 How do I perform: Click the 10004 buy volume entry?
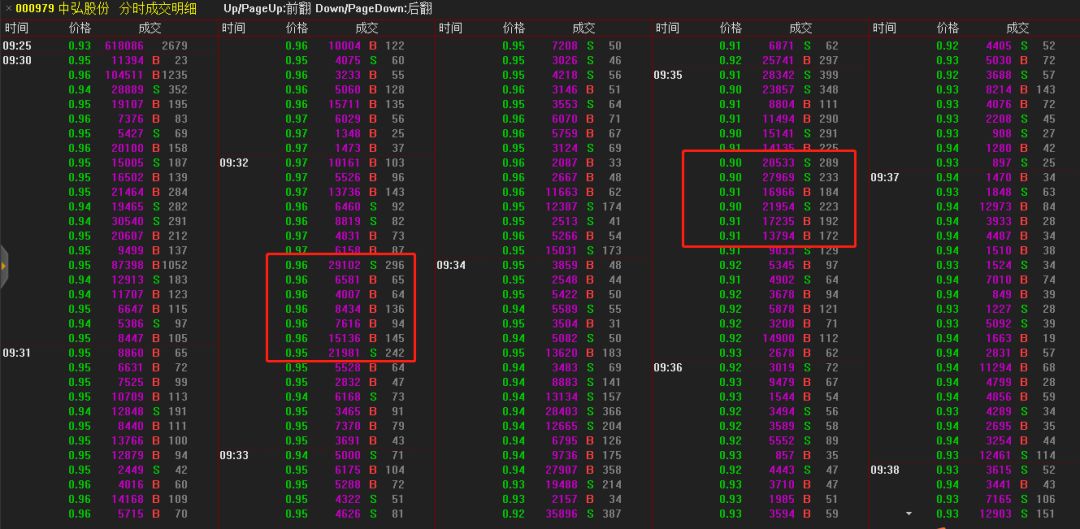click(x=344, y=46)
